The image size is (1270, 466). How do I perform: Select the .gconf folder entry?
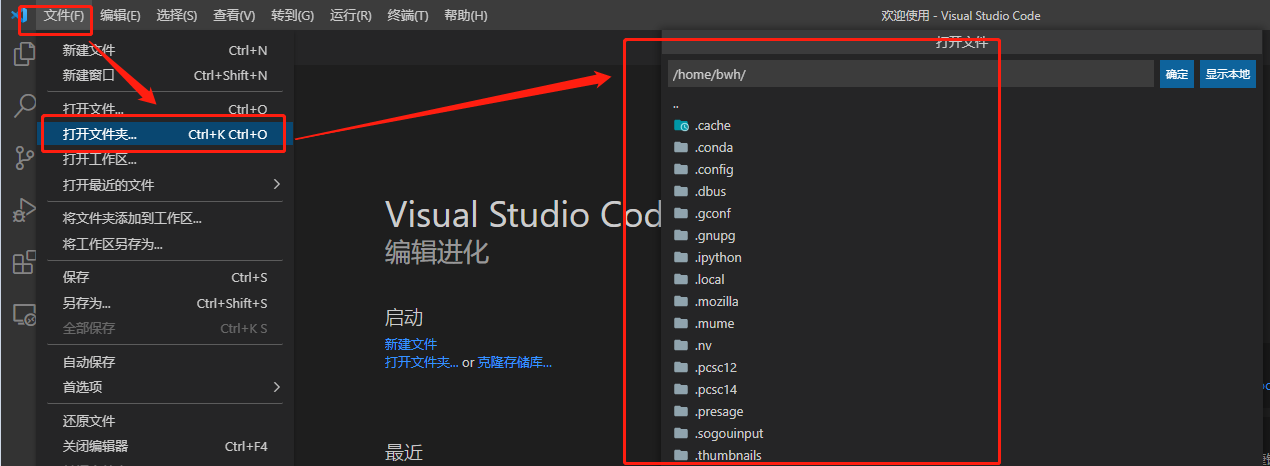pos(964,214)
